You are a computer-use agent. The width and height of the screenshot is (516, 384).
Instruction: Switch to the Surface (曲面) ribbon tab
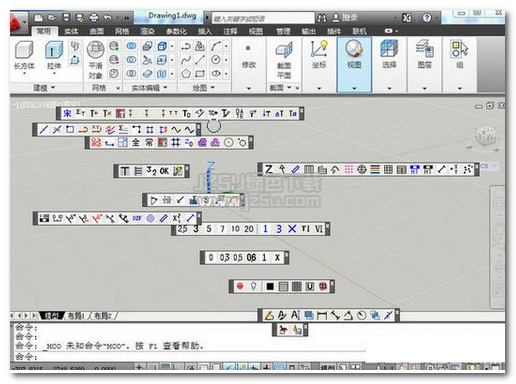tap(97, 31)
